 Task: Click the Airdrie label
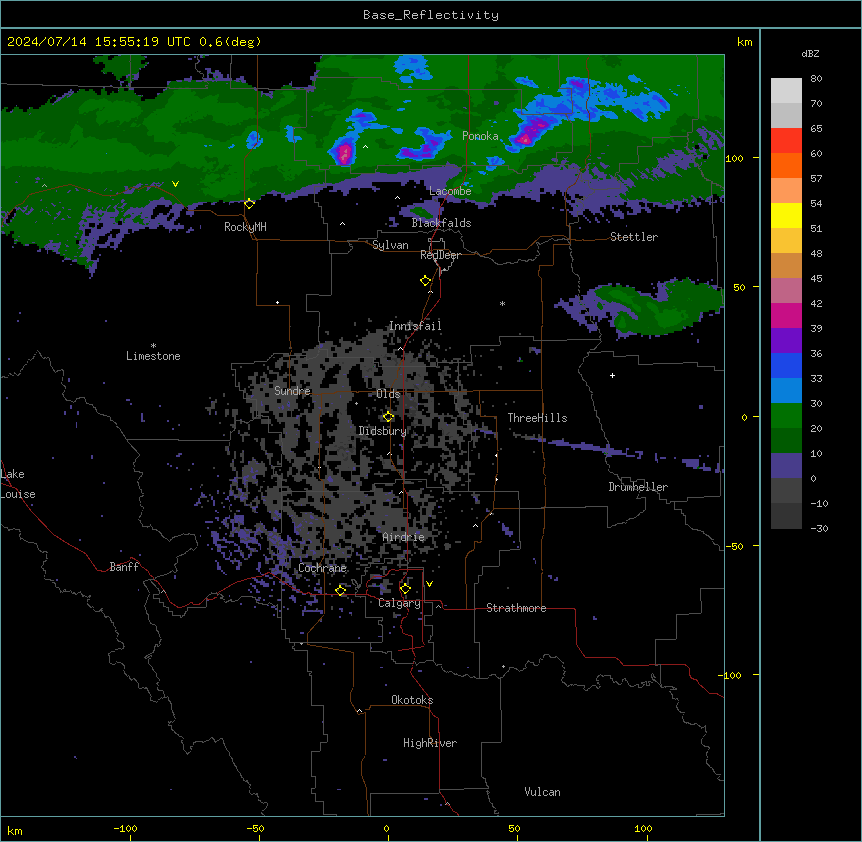(x=404, y=537)
